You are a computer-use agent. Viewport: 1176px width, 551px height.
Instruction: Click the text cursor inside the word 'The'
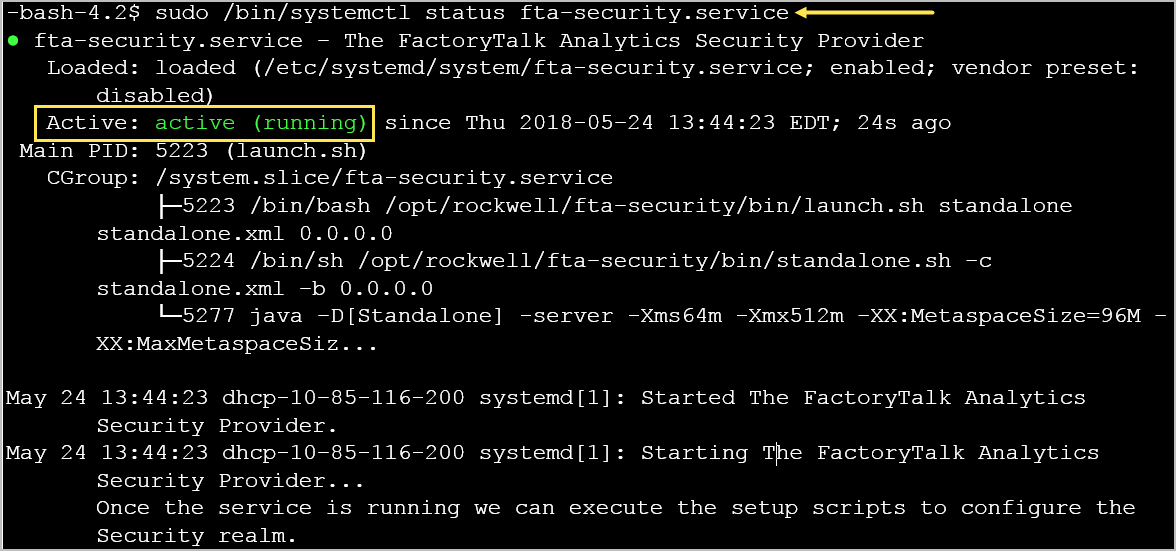(x=776, y=453)
